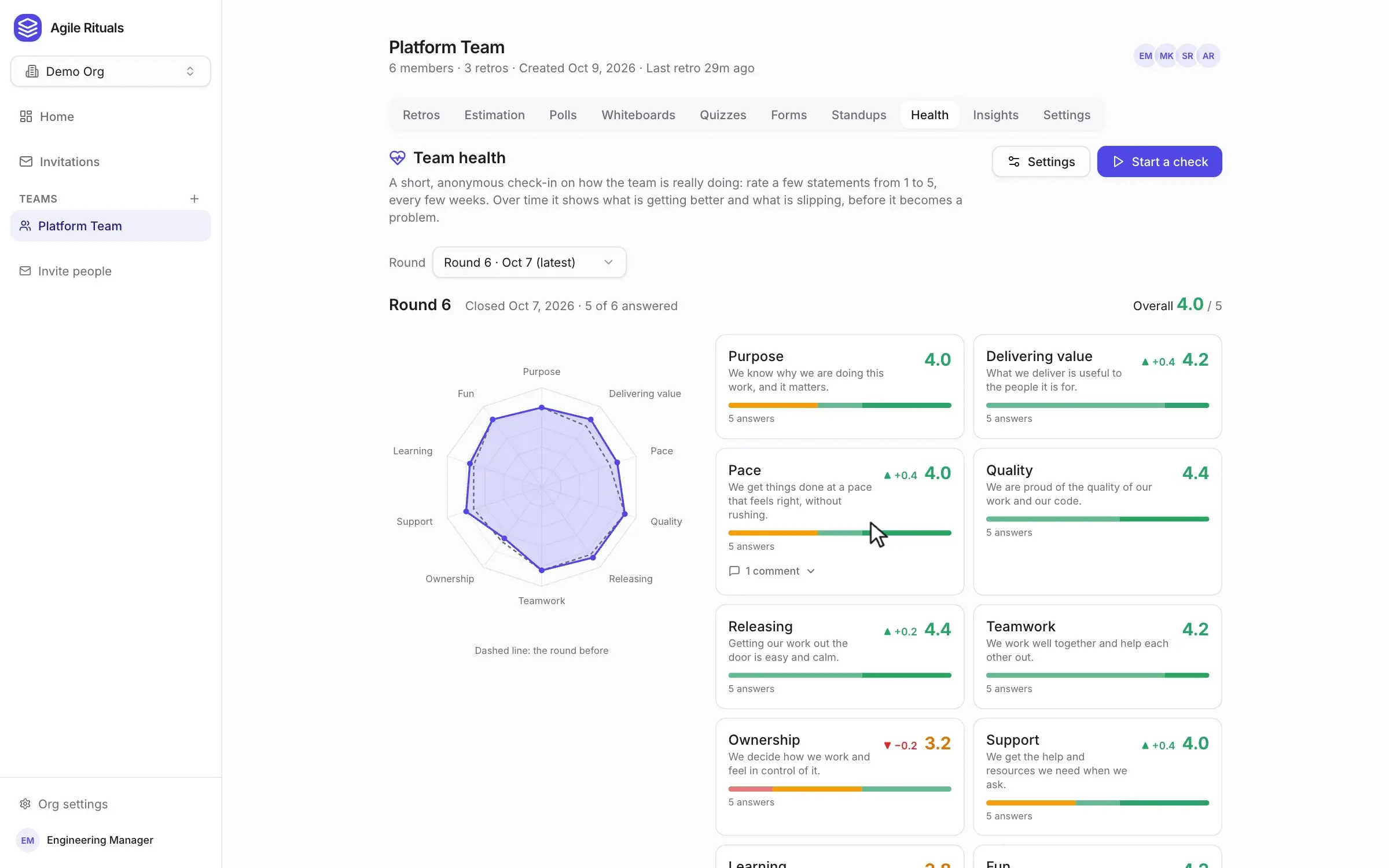The image size is (1389, 868).
Task: Click the Start a check button
Action: point(1159,161)
